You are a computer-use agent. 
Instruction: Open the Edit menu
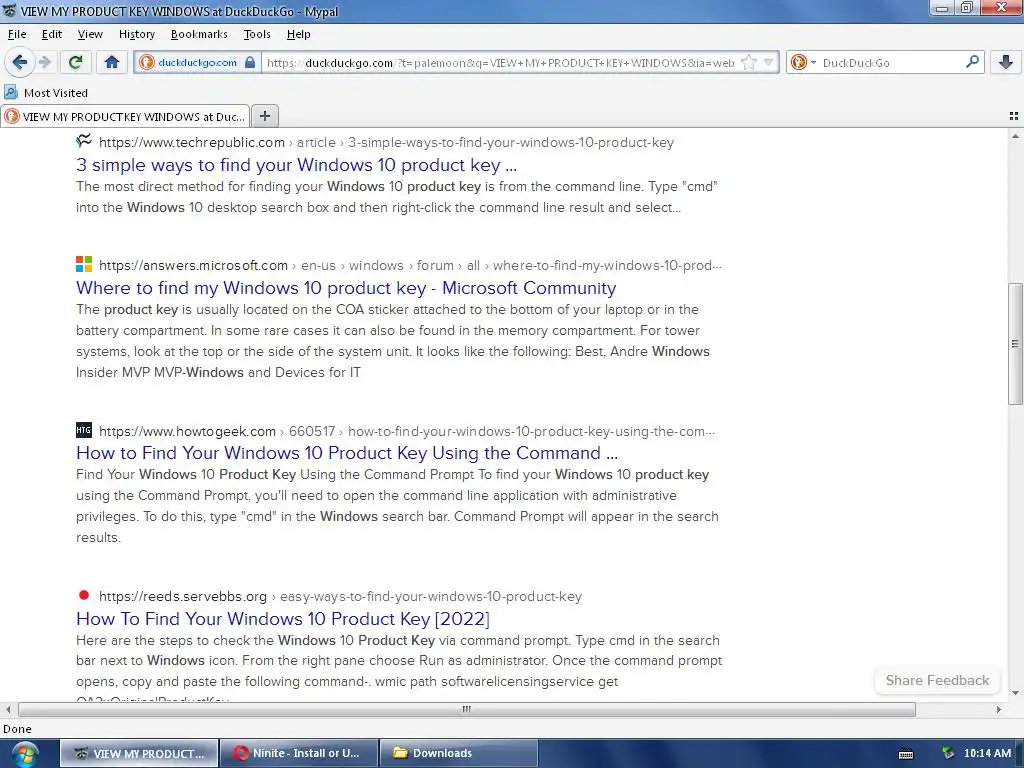click(52, 34)
